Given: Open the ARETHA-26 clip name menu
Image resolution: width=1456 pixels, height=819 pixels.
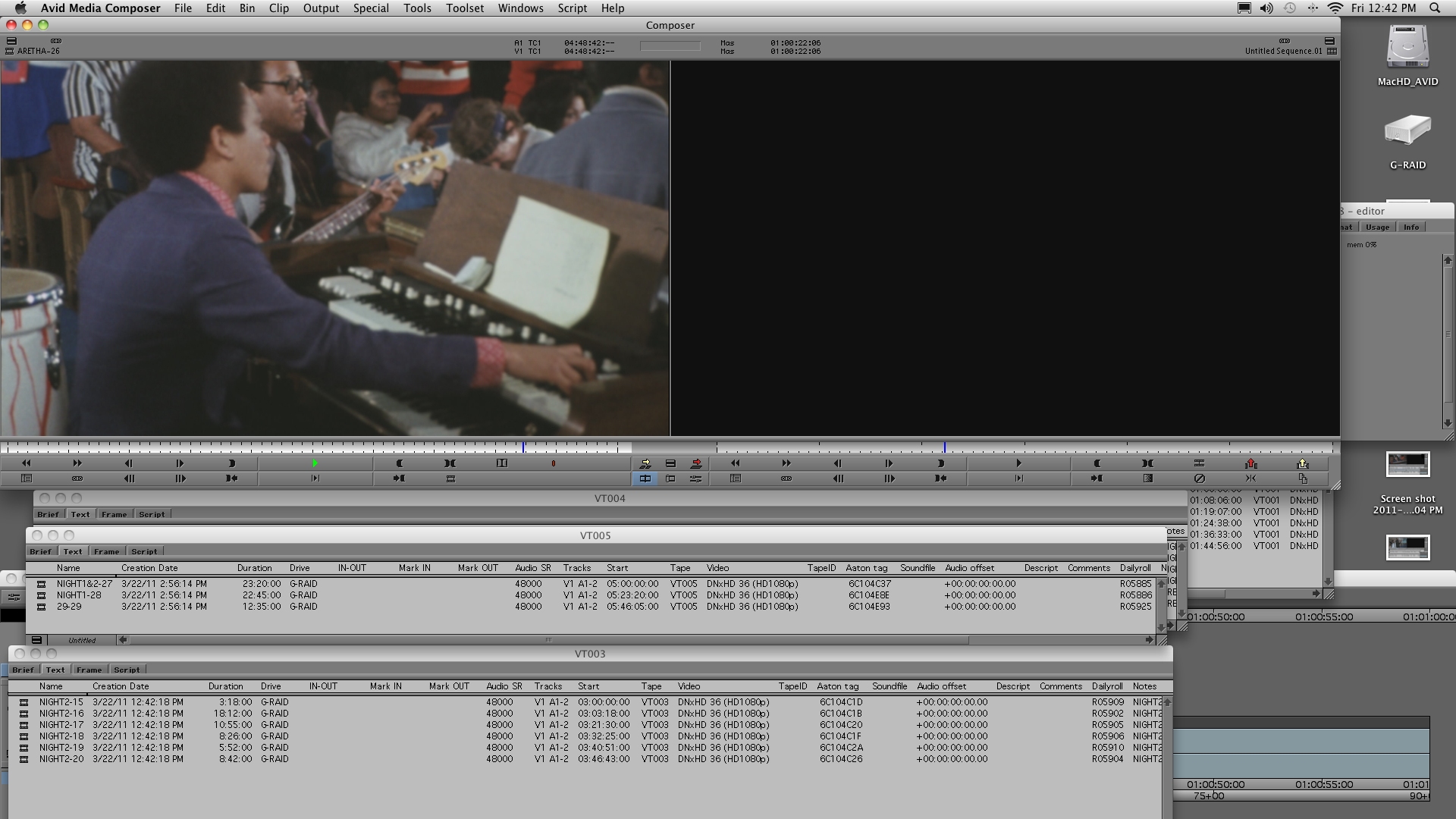Looking at the screenshot, I should pos(38,52).
